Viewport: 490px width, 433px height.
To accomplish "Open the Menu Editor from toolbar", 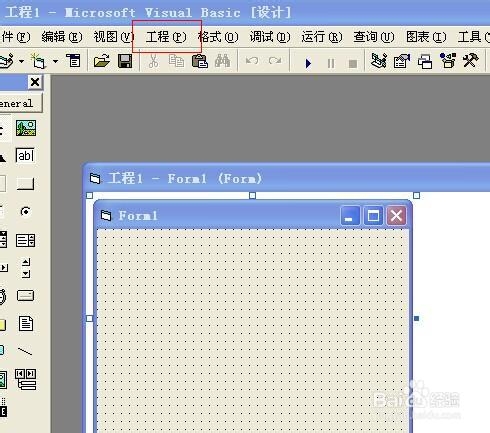I will (x=73, y=61).
